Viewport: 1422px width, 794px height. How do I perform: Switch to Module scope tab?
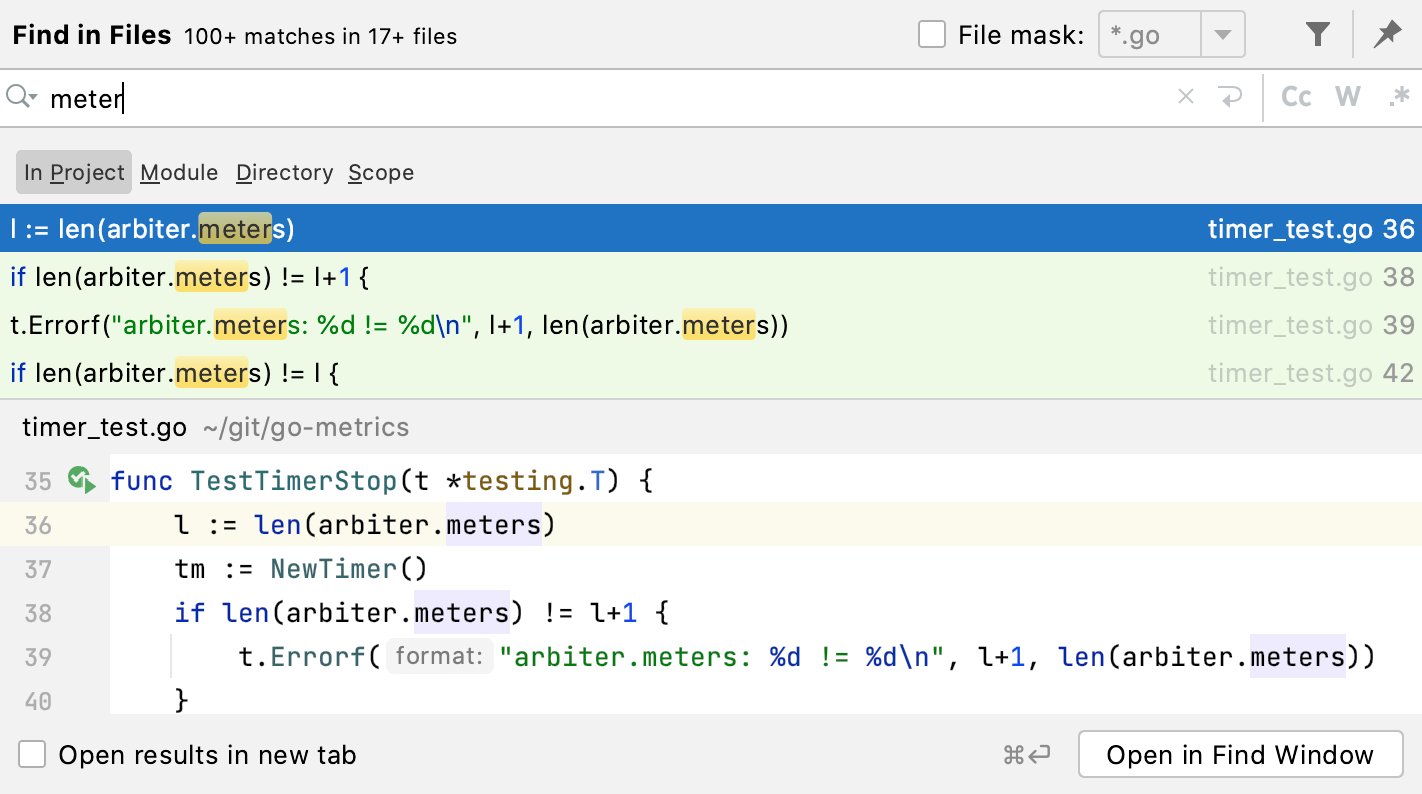pyautogui.click(x=179, y=173)
